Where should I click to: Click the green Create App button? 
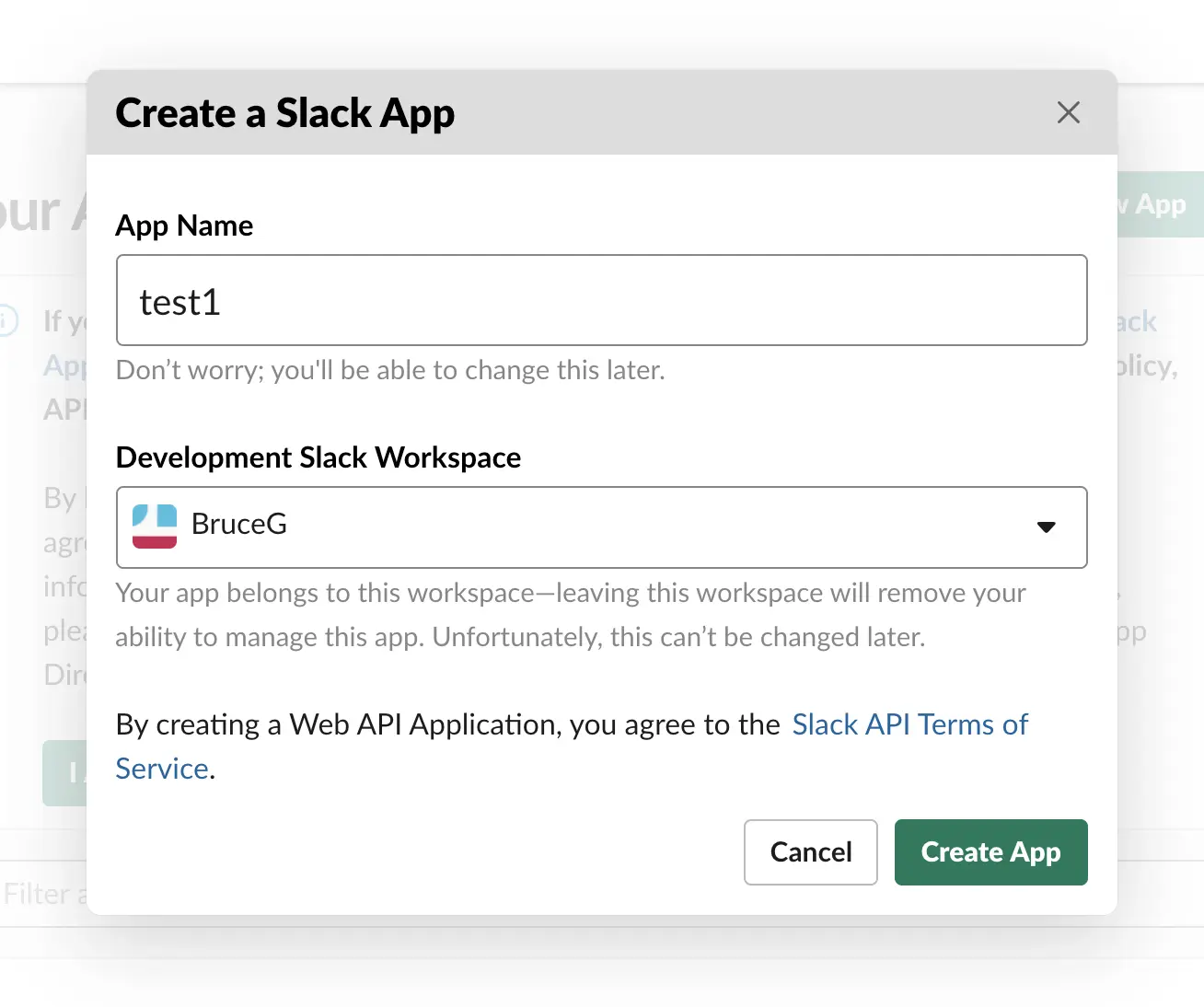coord(990,852)
